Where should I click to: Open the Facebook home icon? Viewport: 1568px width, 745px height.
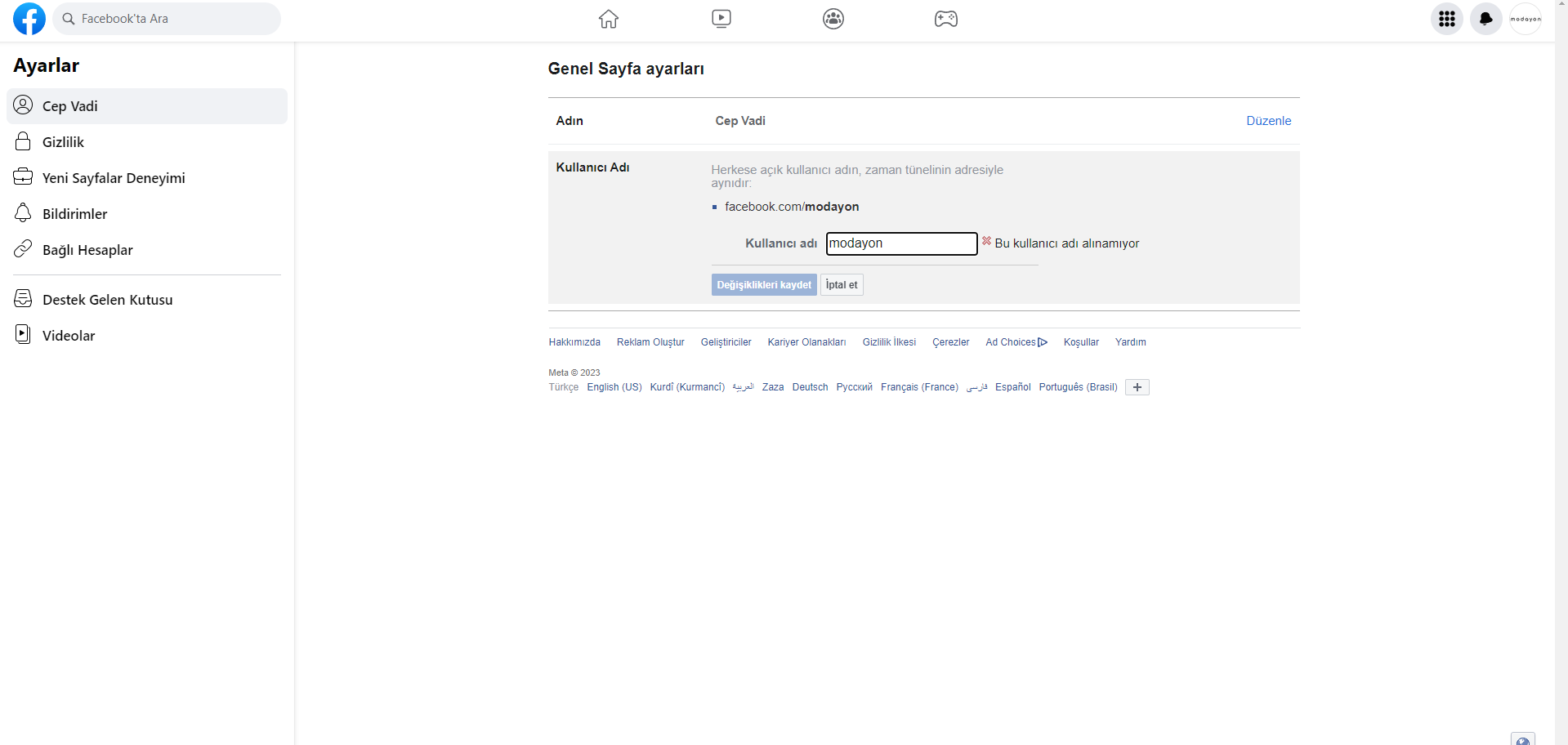pos(608,18)
